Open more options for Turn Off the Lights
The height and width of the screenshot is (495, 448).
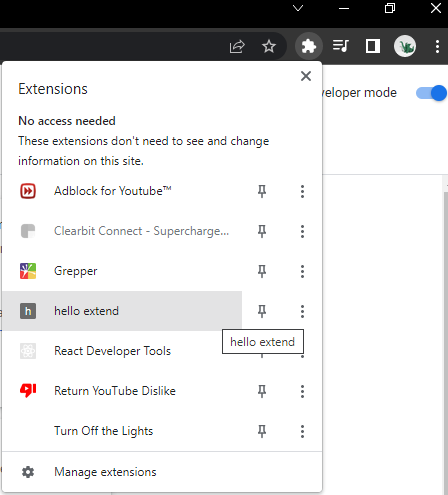click(302, 431)
